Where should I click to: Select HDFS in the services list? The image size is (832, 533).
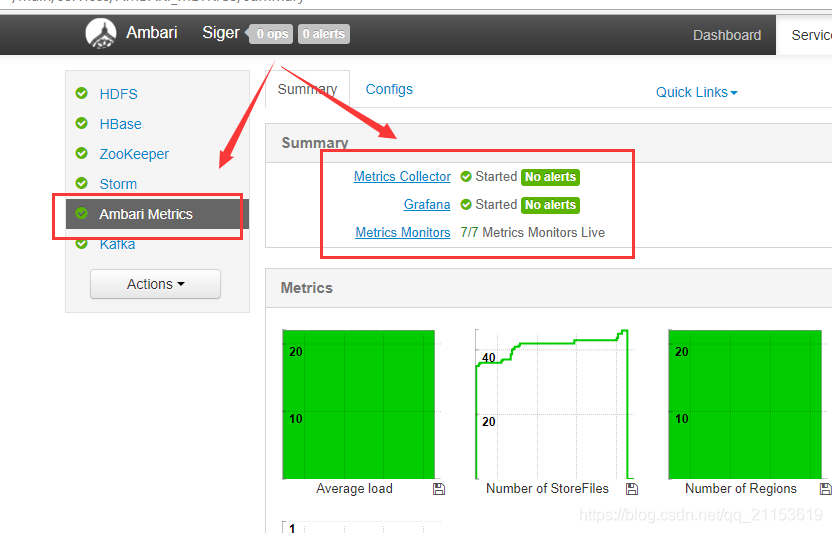click(118, 94)
